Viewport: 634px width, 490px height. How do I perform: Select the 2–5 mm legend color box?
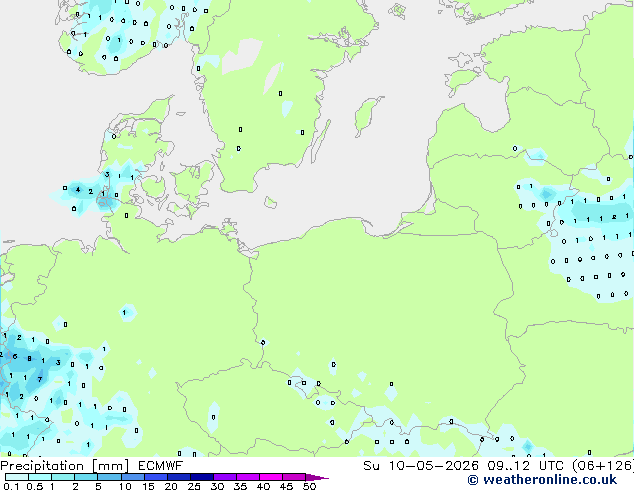(x=86, y=477)
